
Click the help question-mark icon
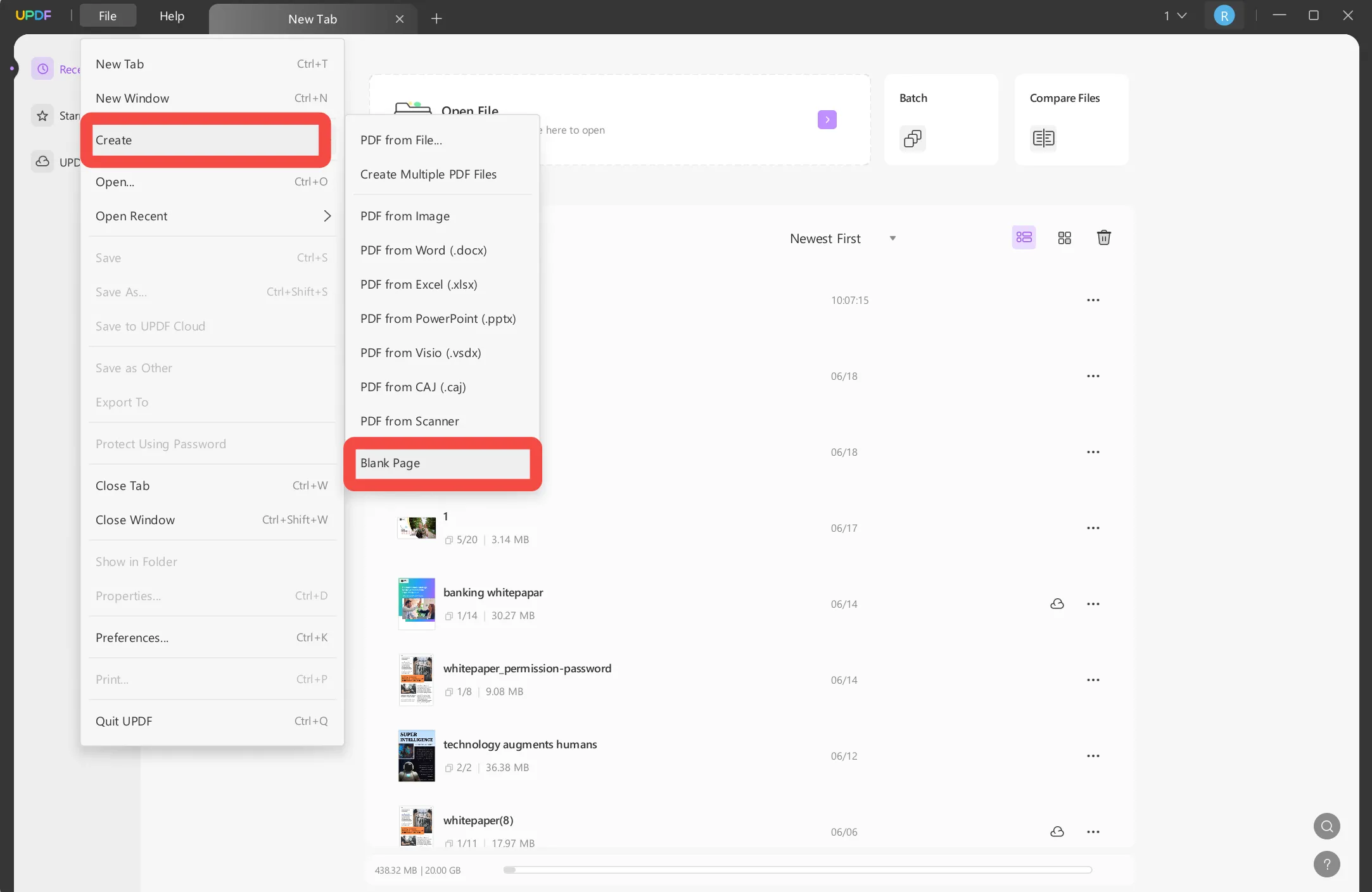(x=1327, y=864)
